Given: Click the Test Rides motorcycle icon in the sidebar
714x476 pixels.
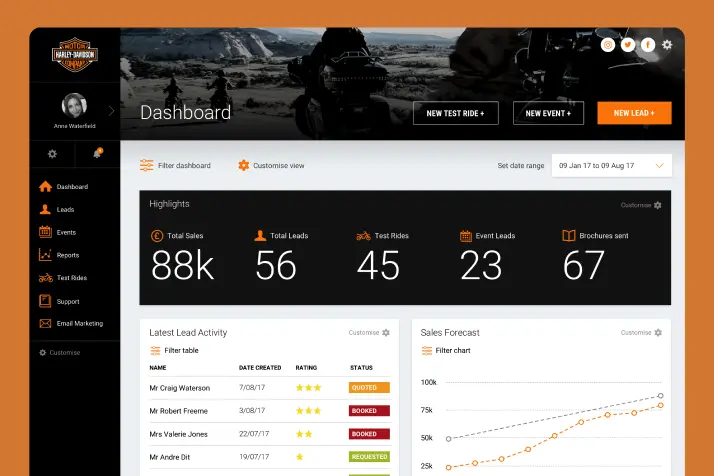Looking at the screenshot, I should click(46, 277).
